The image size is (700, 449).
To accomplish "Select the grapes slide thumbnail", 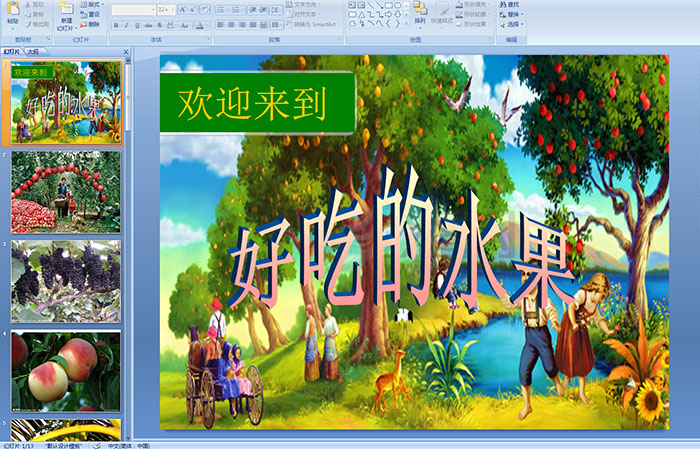I will click(x=65, y=280).
